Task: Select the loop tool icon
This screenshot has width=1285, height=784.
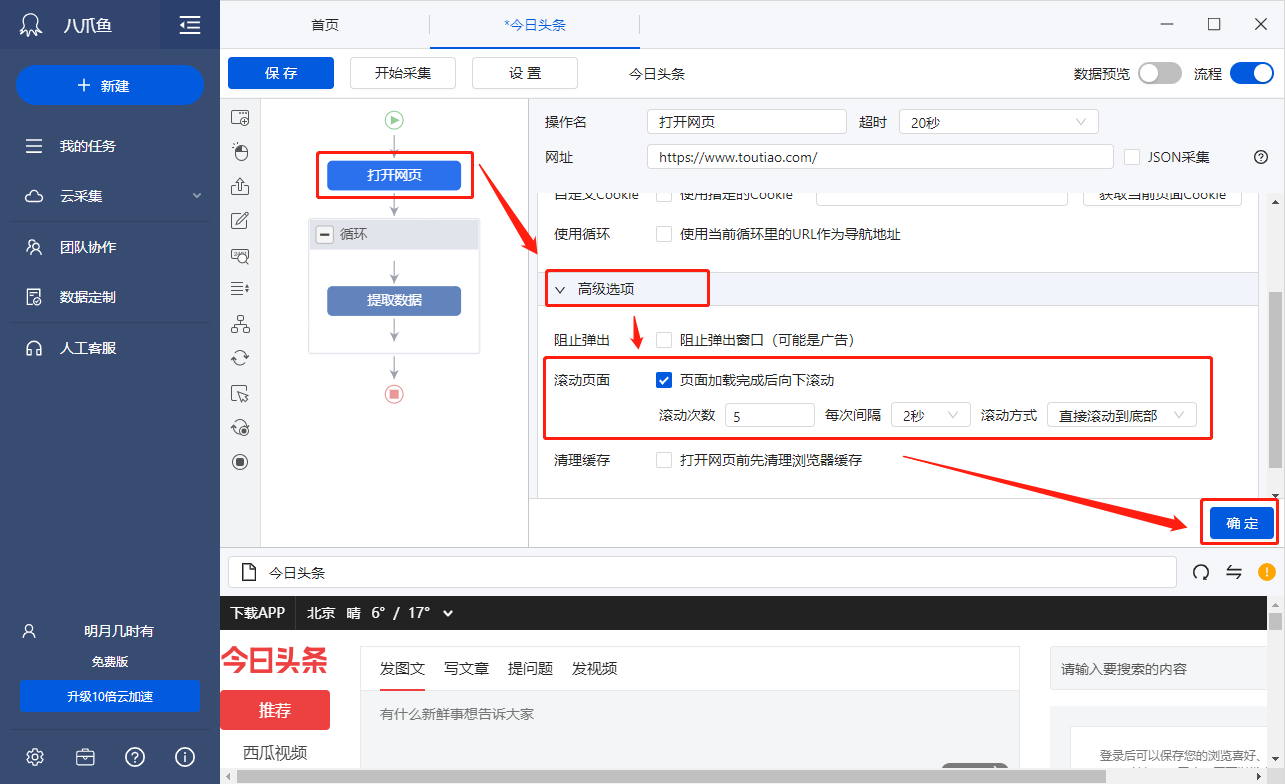Action: tap(240, 358)
